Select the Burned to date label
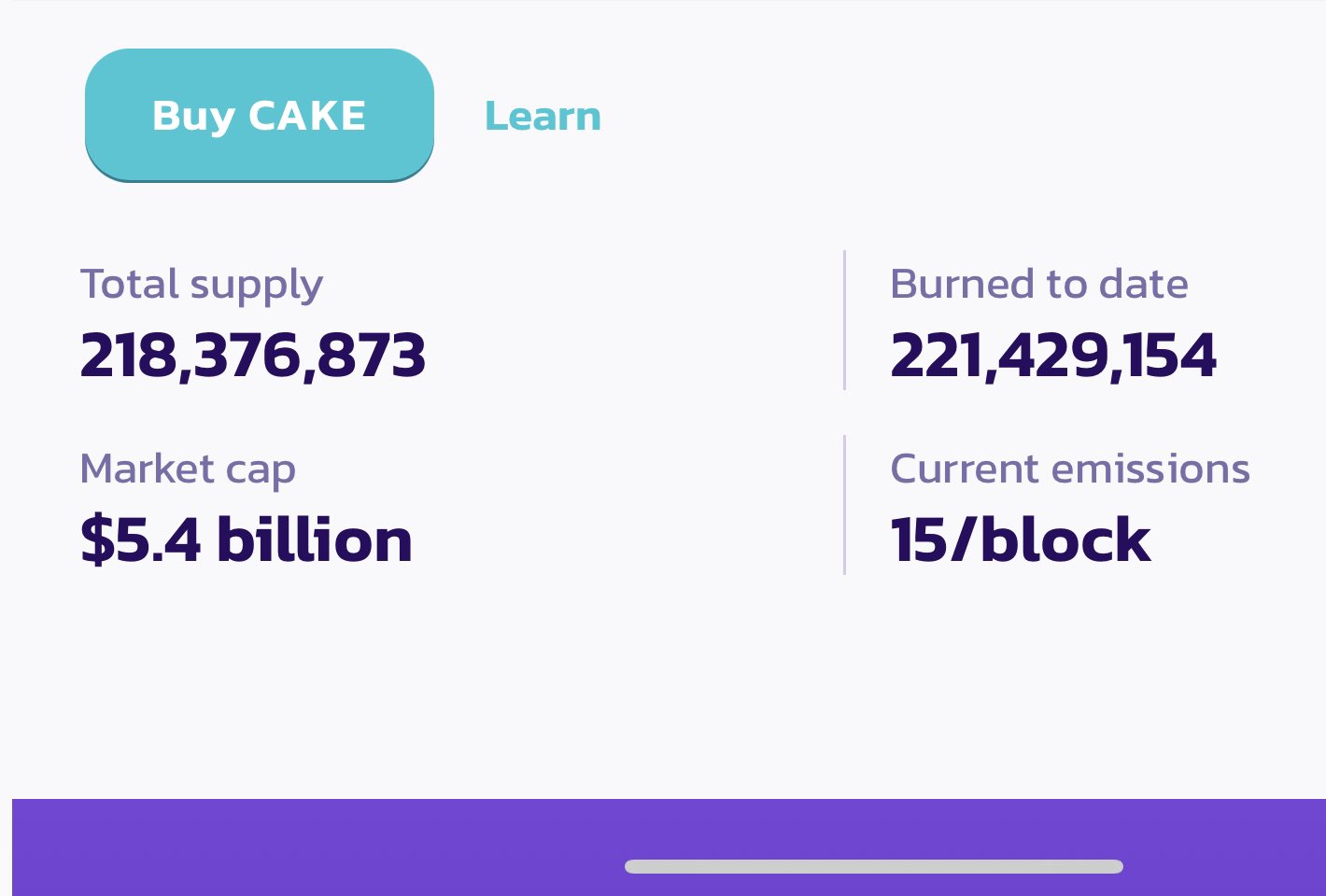 [1039, 284]
